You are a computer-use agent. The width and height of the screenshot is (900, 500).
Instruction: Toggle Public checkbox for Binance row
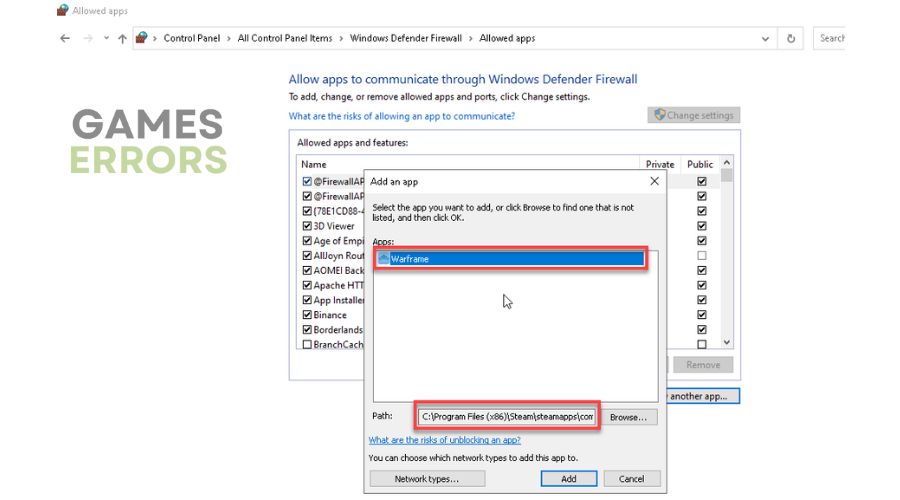(x=701, y=315)
